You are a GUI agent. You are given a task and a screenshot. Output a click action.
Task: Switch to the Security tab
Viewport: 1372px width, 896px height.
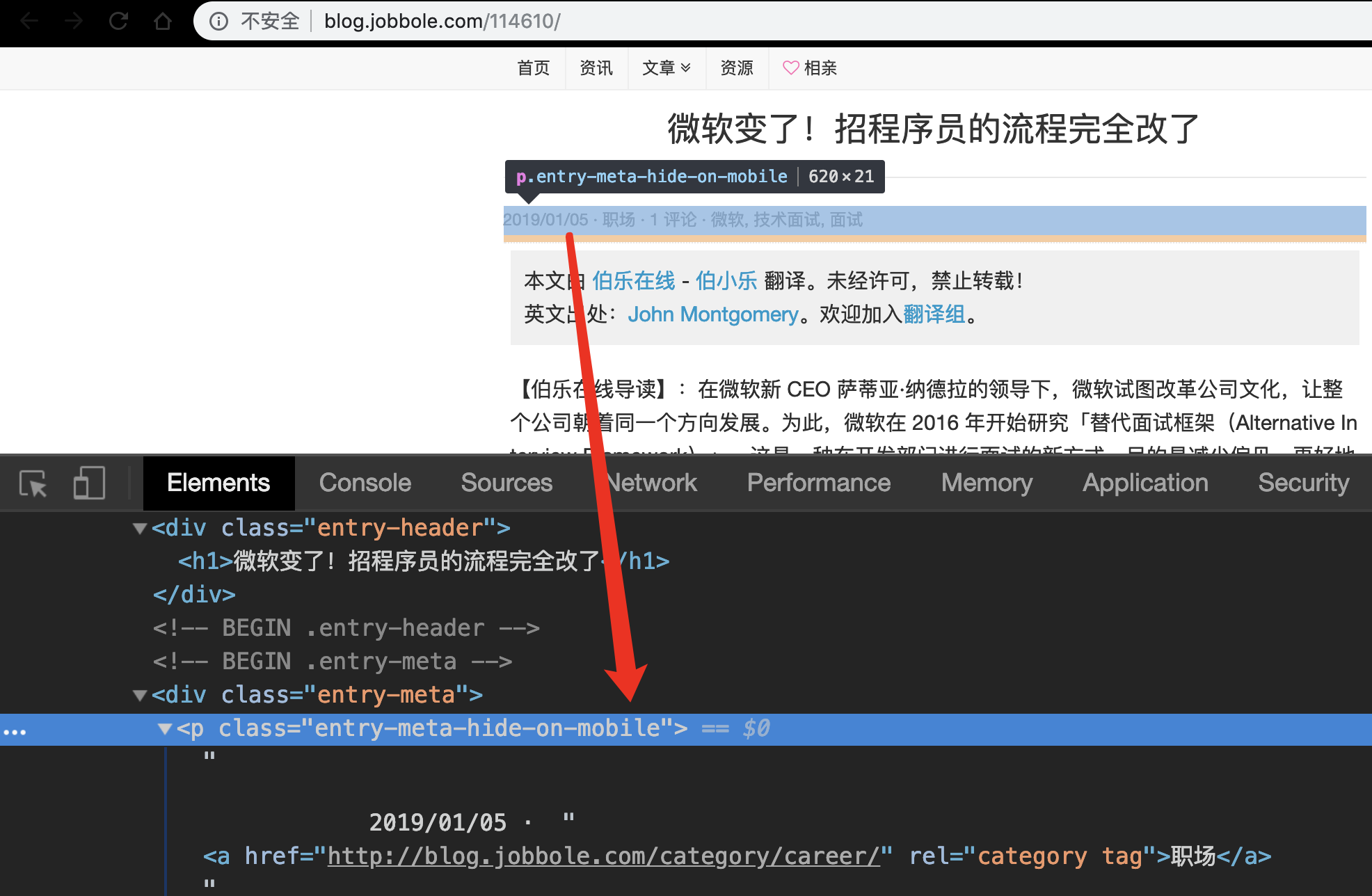tap(1304, 483)
